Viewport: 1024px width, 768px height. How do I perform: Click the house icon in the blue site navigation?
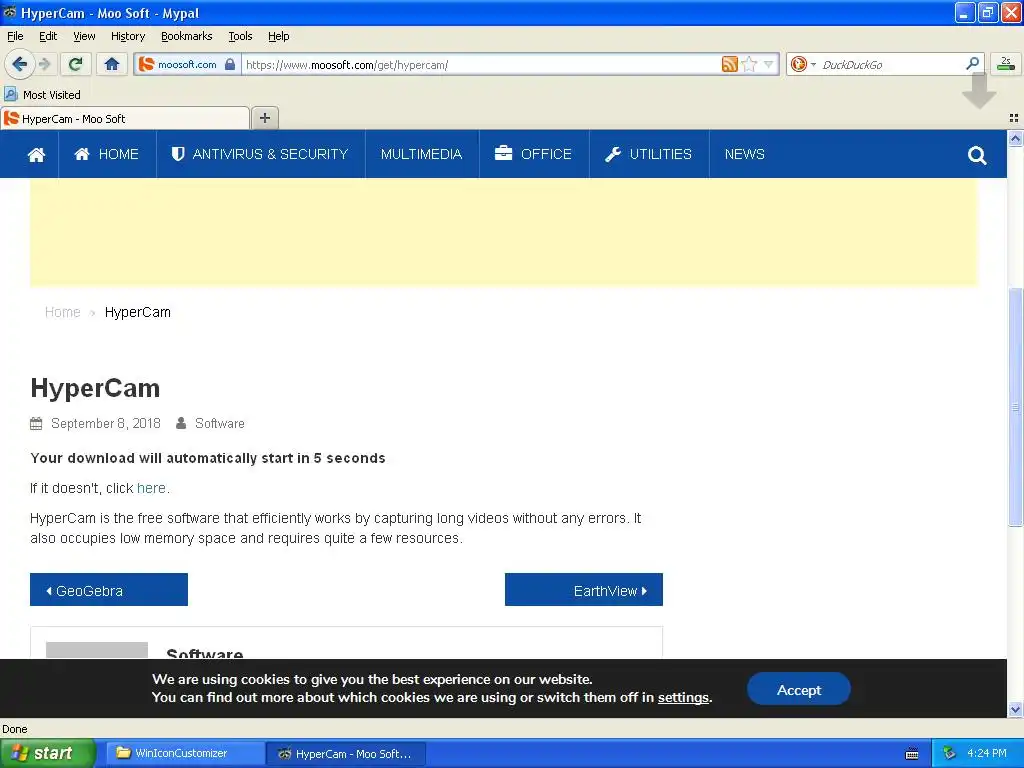(36, 155)
